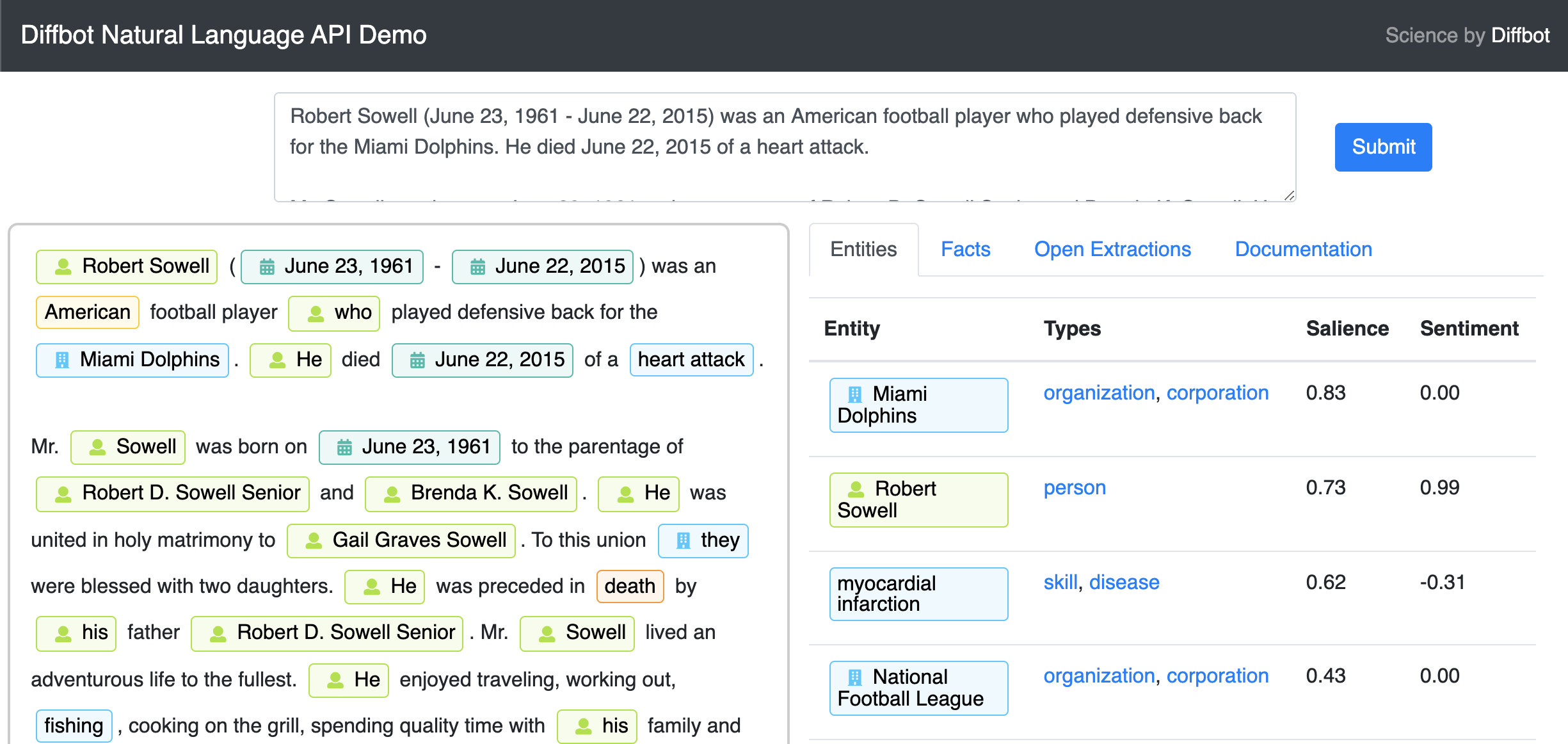Open the Open Extractions tab

(1112, 249)
